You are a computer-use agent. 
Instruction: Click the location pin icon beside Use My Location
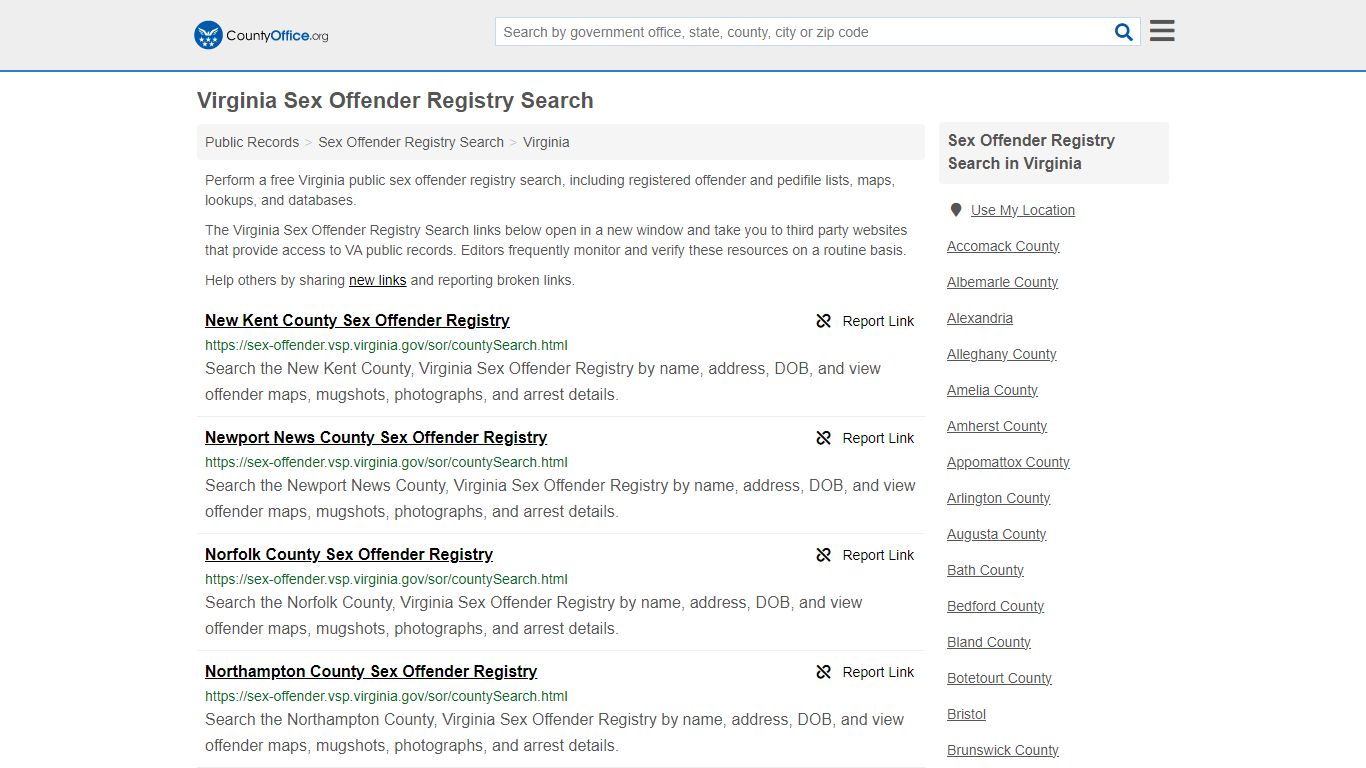click(956, 210)
